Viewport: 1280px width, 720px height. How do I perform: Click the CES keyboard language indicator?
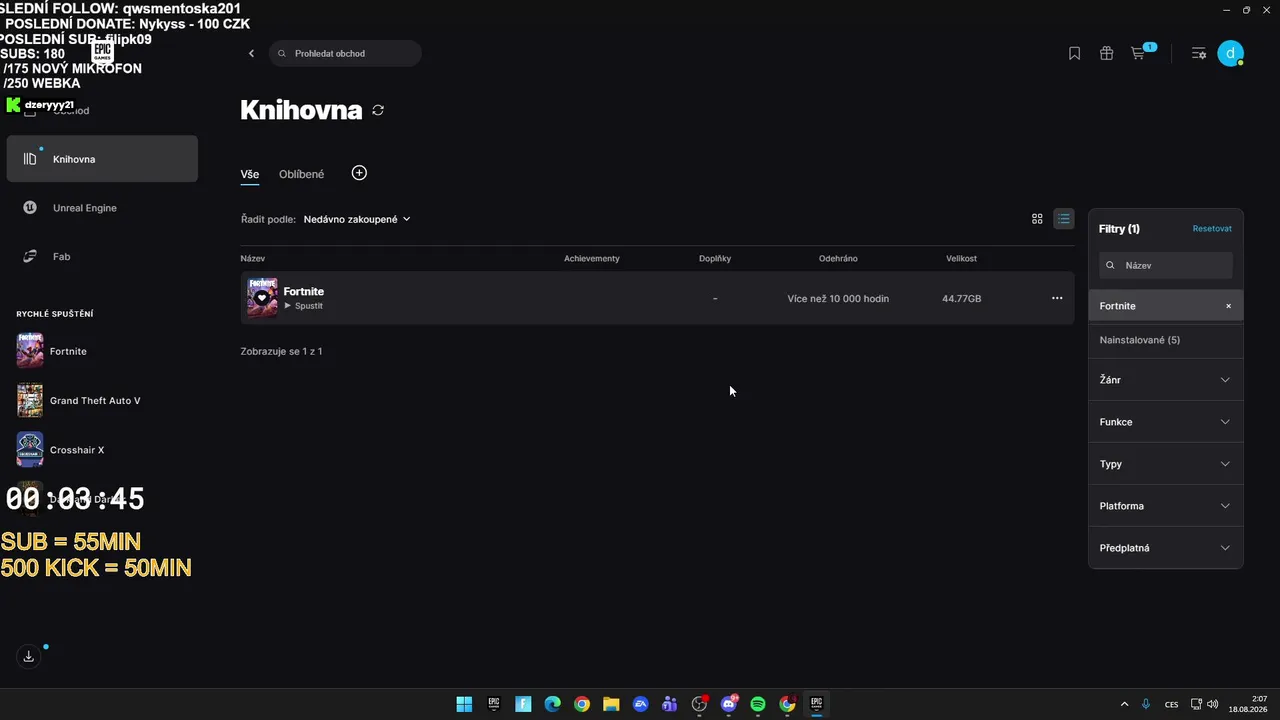click(1171, 704)
